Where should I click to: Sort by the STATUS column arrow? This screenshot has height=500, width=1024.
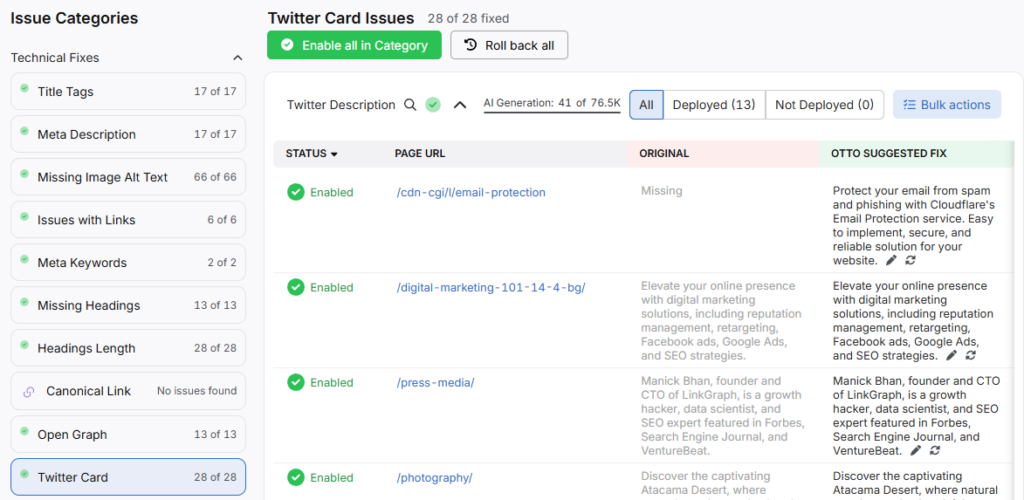coord(334,155)
